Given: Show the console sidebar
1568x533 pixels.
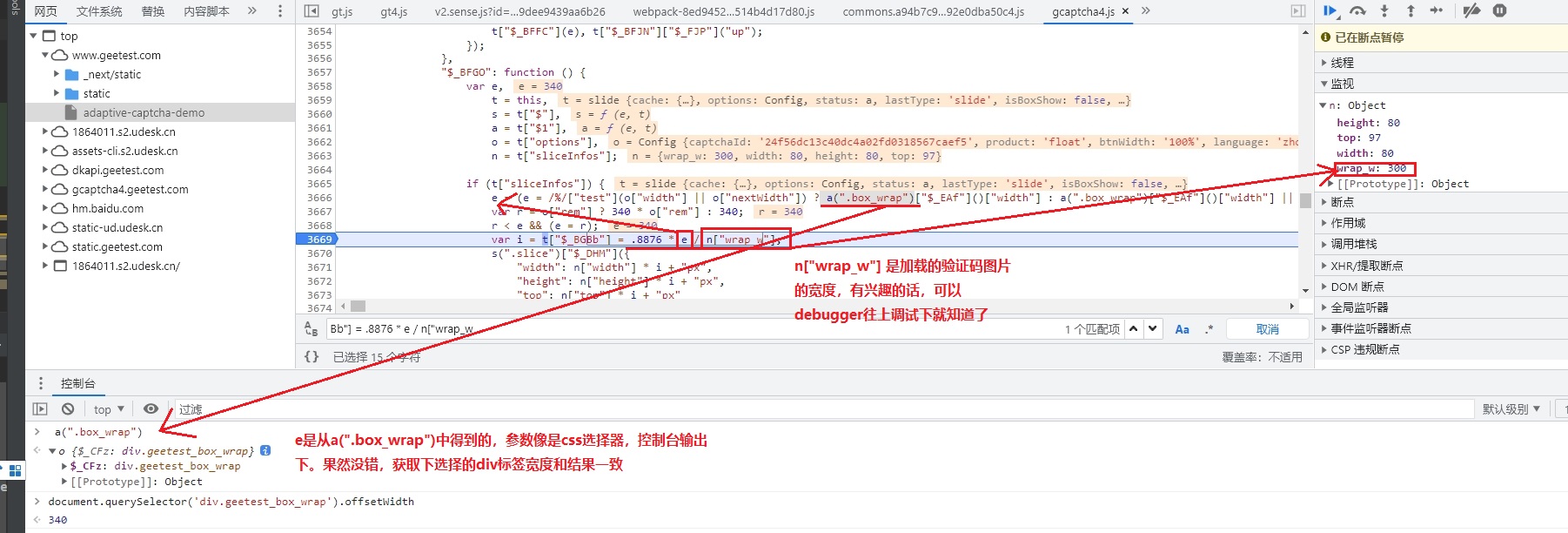Looking at the screenshot, I should [x=40, y=408].
